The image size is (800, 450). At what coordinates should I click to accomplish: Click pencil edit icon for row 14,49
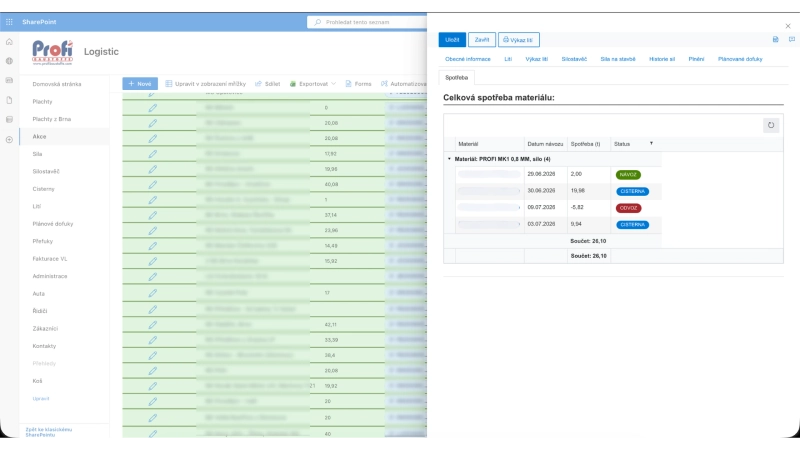[153, 245]
